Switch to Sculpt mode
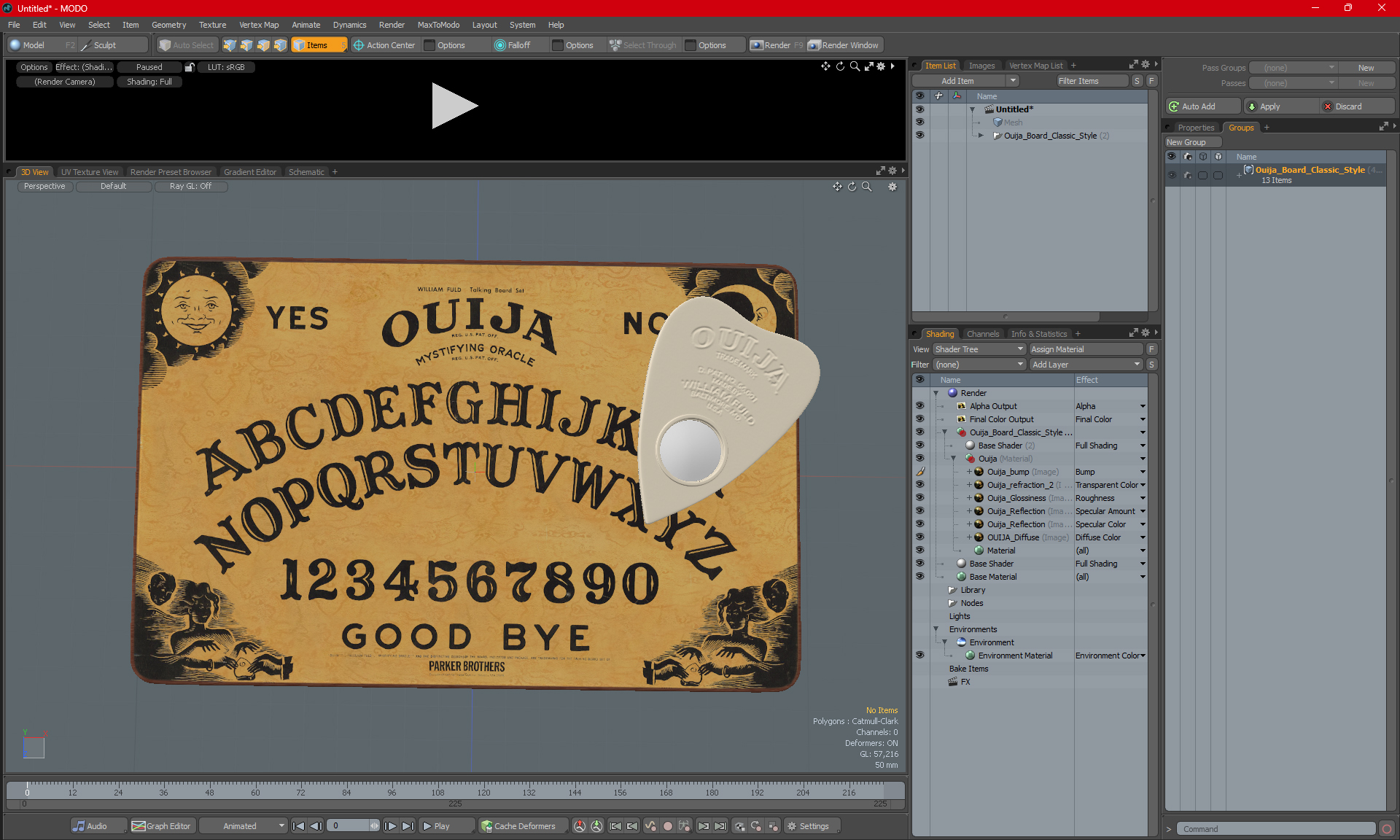 (x=113, y=45)
